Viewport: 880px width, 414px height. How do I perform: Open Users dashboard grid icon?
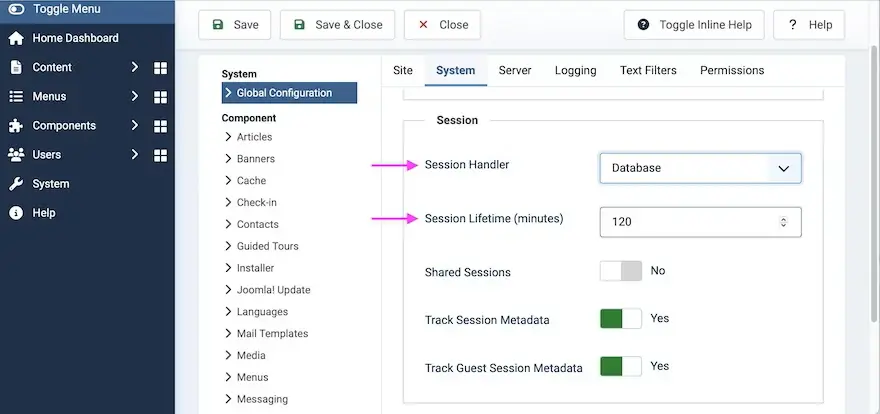160,155
